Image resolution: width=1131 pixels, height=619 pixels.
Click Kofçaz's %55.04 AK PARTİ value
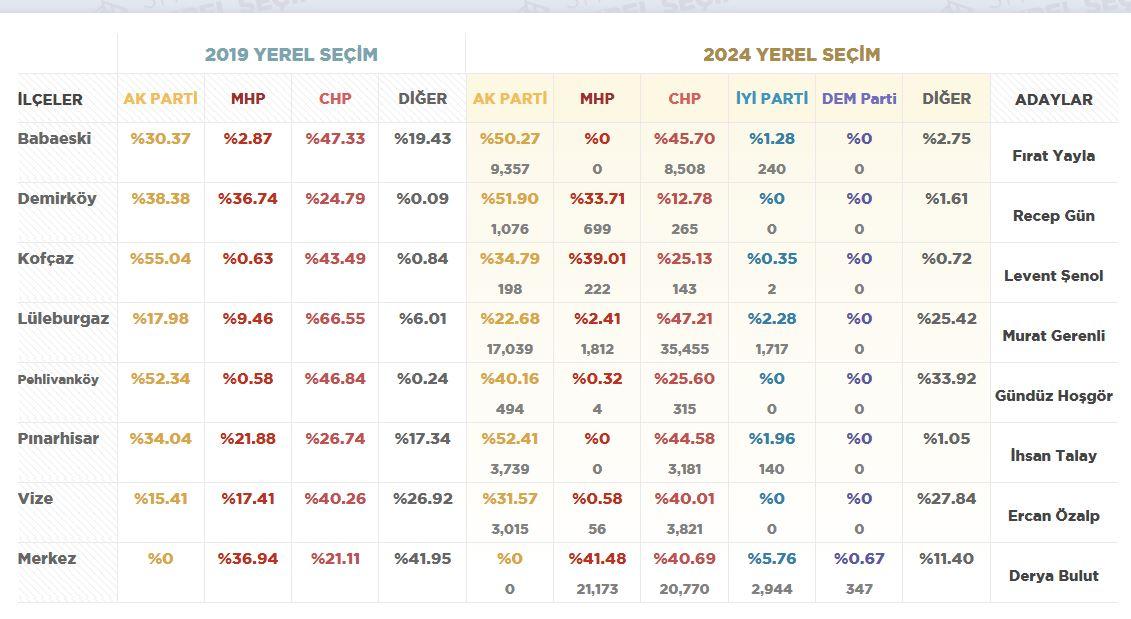(x=160, y=259)
